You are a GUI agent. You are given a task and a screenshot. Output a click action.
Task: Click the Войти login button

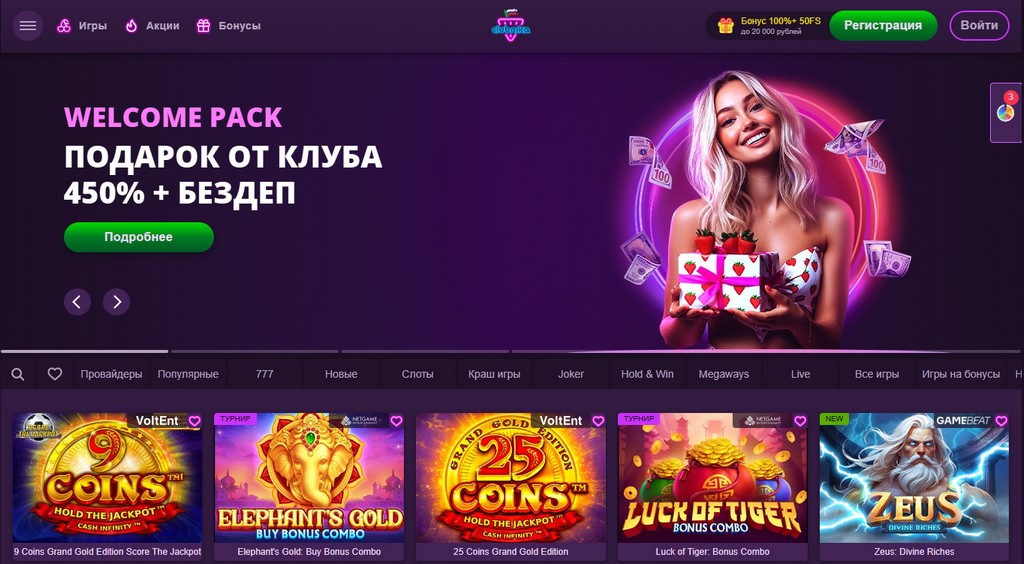[x=979, y=25]
